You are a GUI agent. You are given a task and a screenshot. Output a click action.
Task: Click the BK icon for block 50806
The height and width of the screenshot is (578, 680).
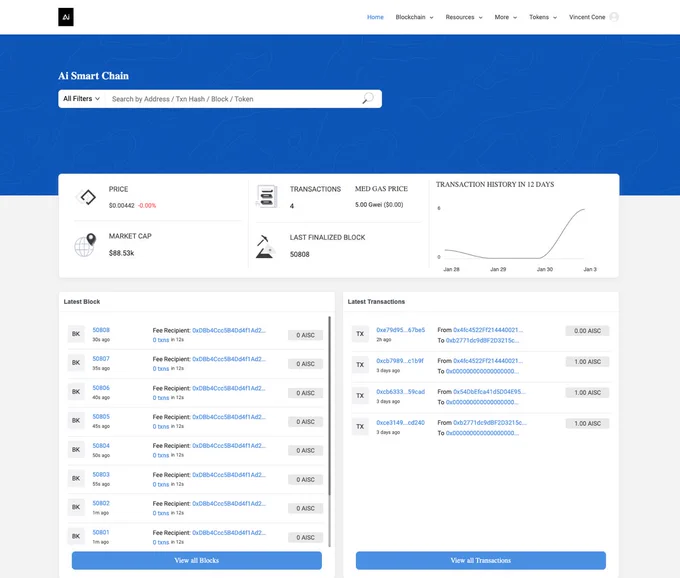coord(76,392)
